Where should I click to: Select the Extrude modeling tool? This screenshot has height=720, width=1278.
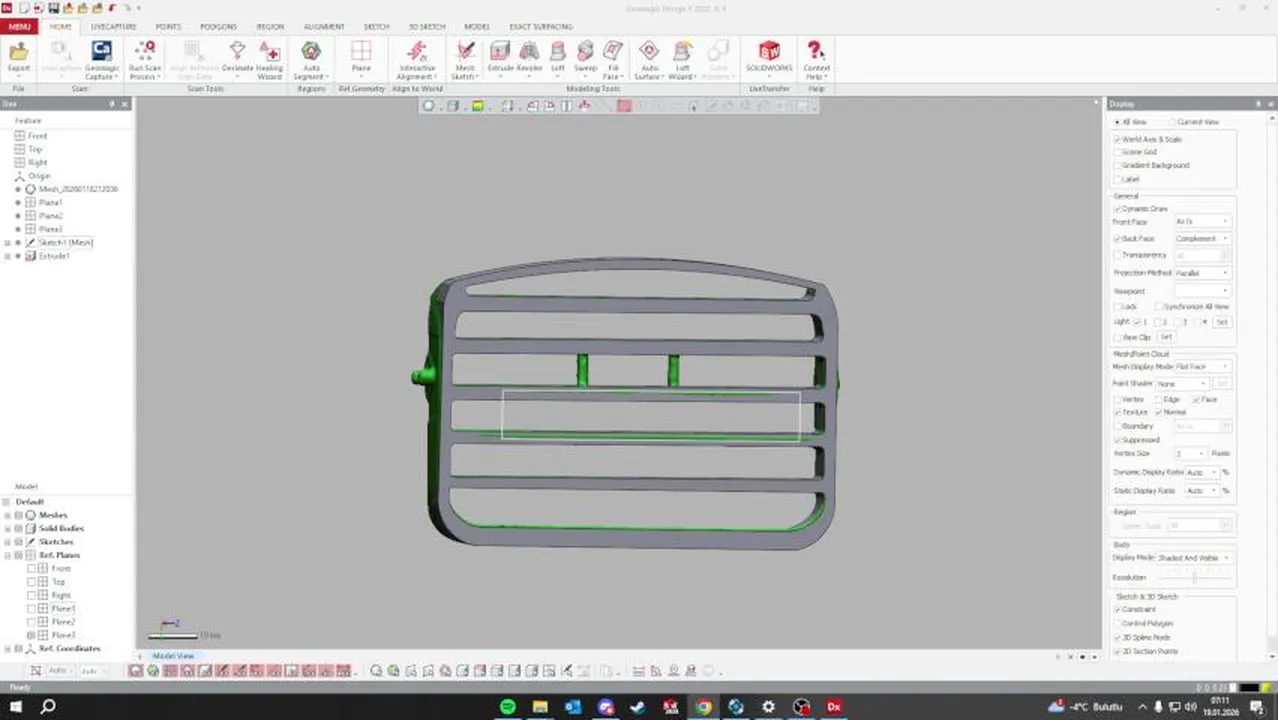(x=500, y=57)
